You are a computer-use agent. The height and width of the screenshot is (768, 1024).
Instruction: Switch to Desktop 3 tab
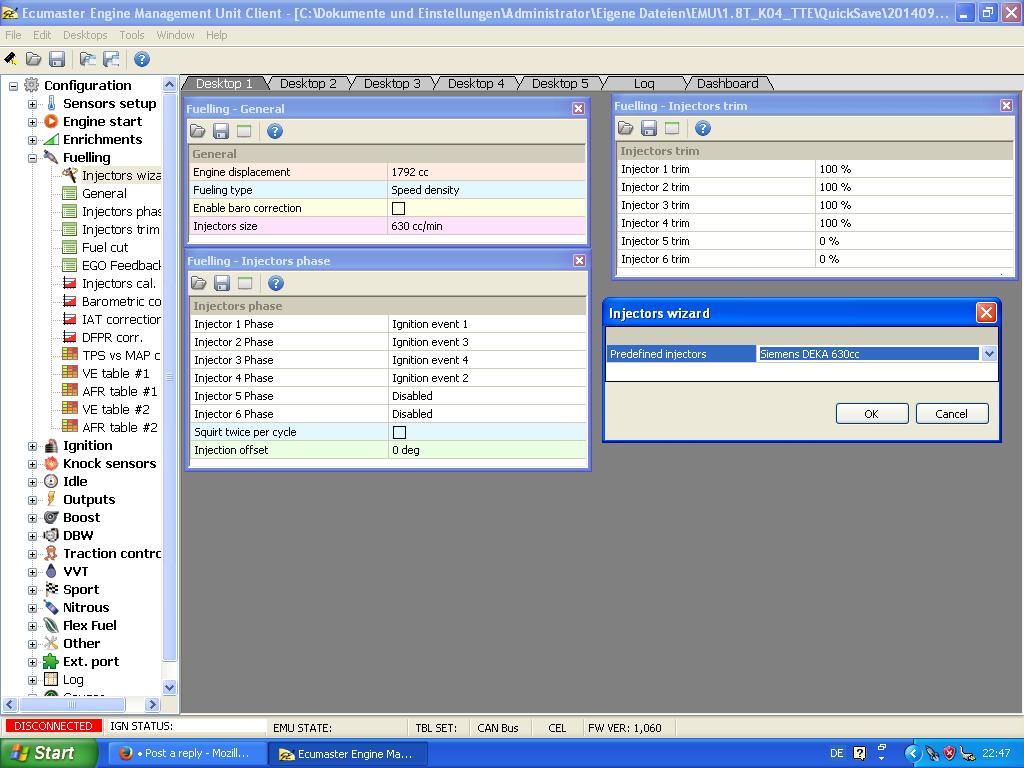click(x=392, y=84)
